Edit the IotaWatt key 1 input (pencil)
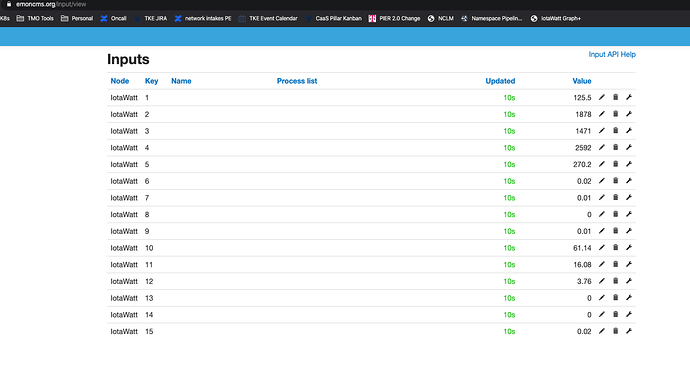Screen dimensions: 690x367 [602, 97]
